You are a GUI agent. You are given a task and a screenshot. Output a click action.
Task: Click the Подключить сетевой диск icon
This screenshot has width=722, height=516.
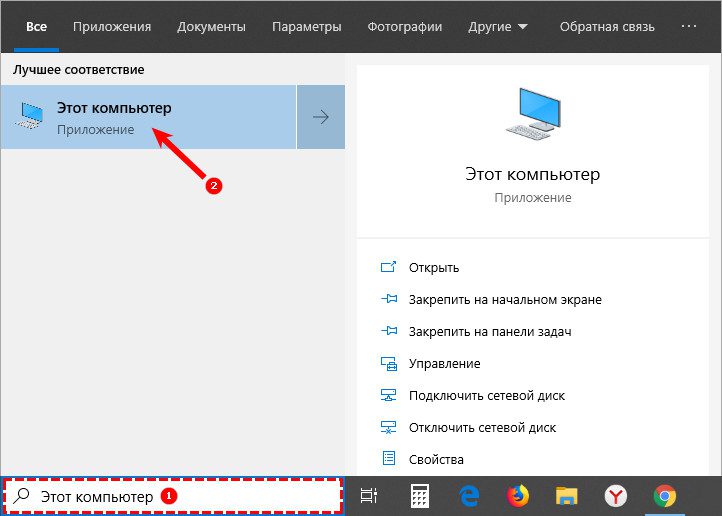point(388,395)
